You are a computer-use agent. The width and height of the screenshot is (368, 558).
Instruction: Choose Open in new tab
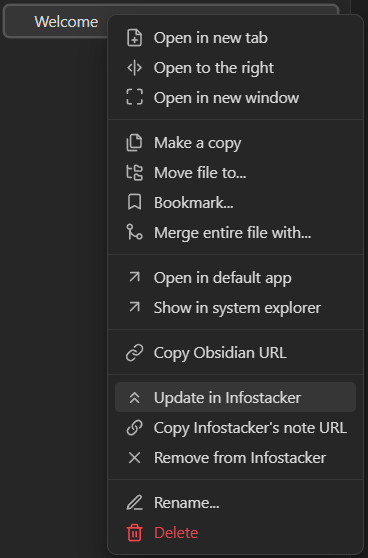pos(235,38)
